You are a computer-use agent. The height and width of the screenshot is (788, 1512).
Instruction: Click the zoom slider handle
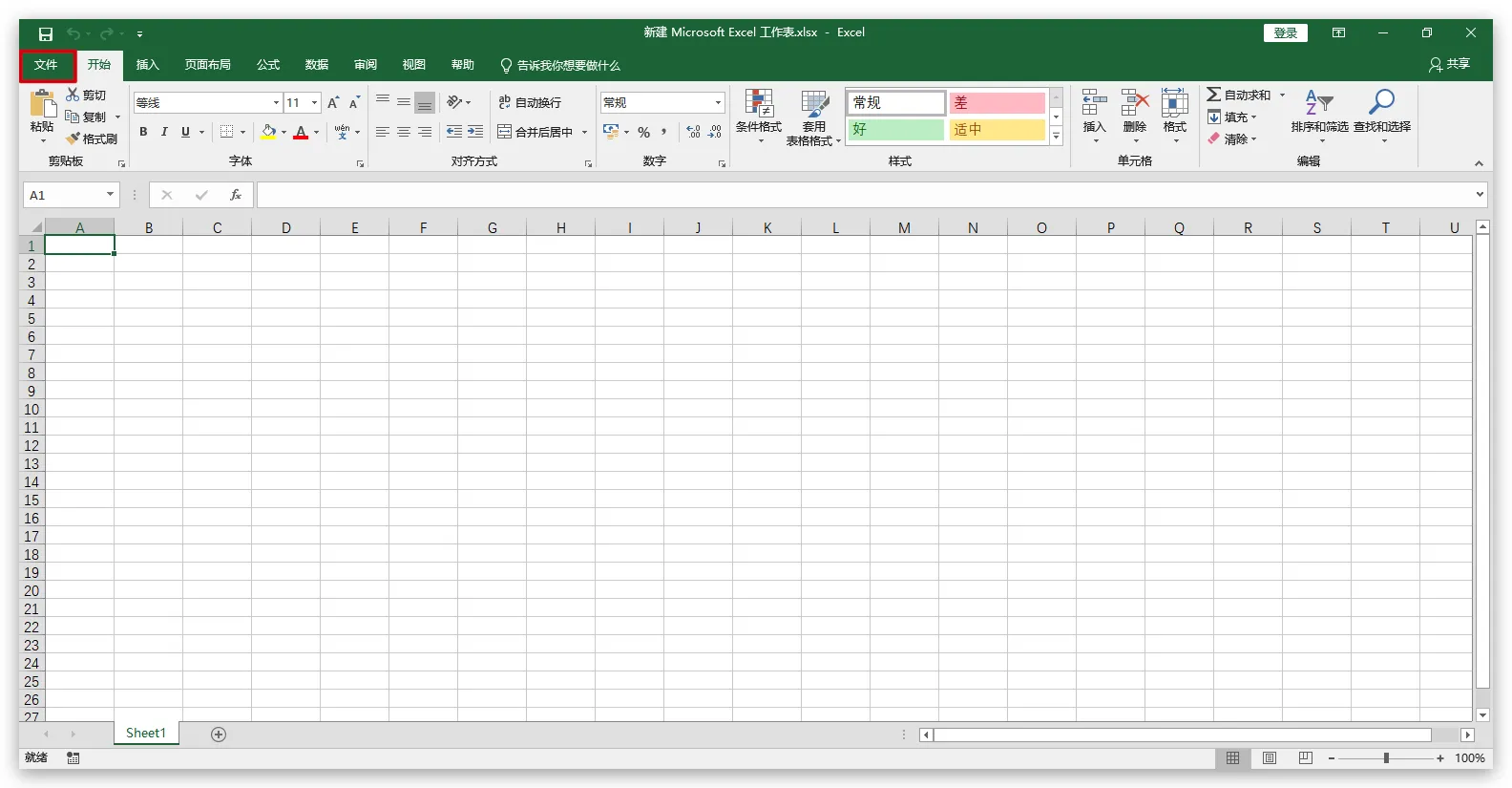[x=1386, y=757]
